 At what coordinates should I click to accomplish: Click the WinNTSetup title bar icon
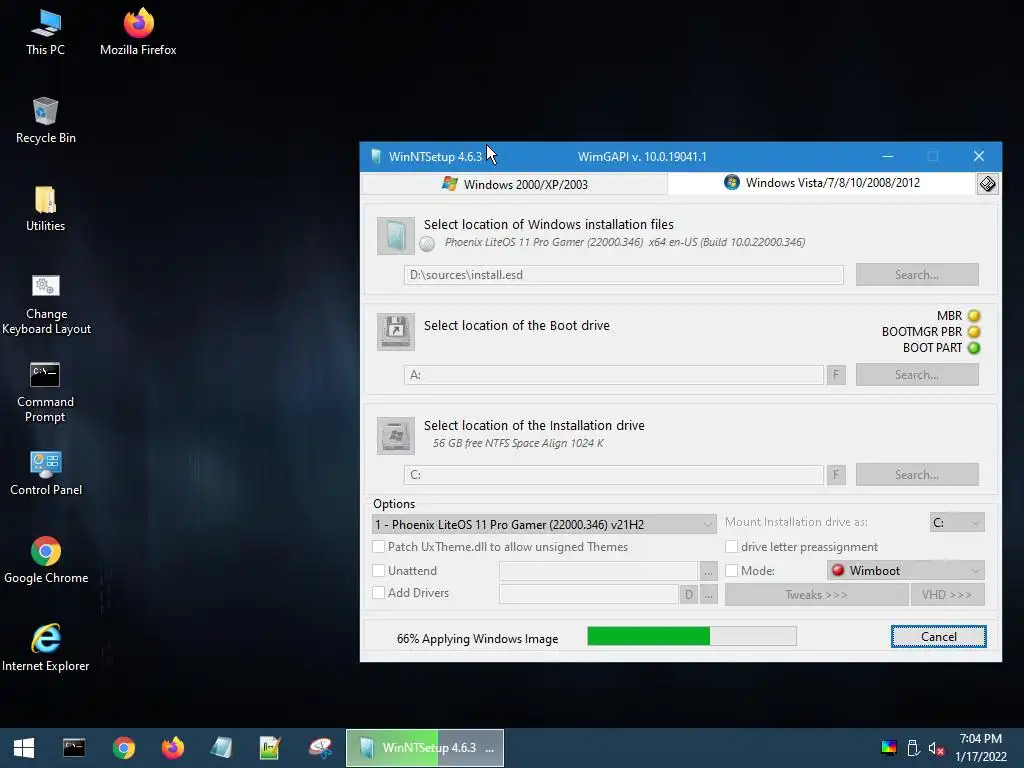tap(376, 157)
